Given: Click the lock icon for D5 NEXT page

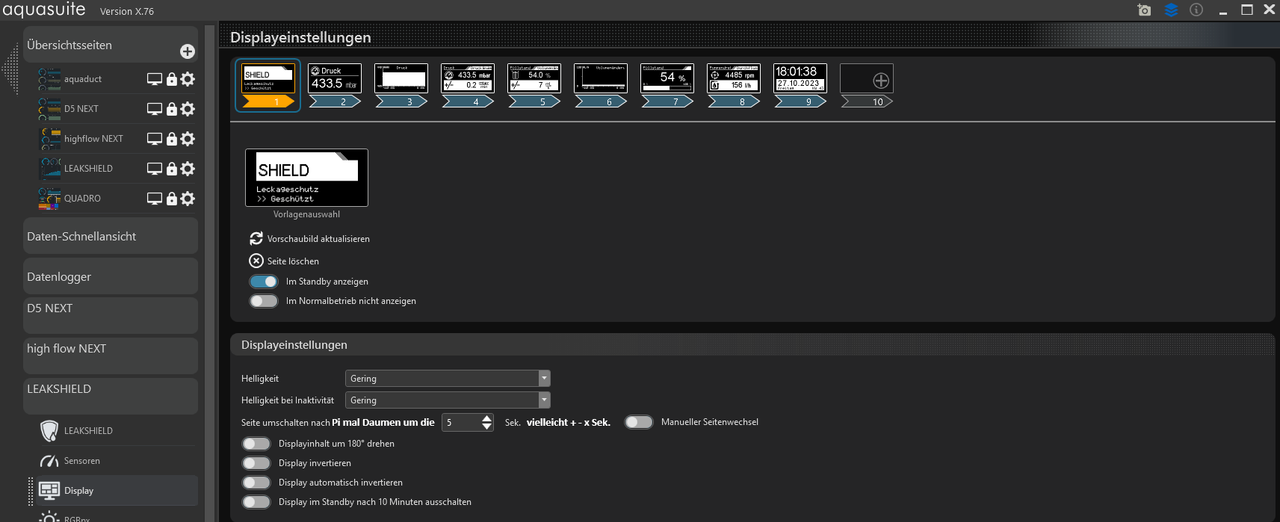Looking at the screenshot, I should point(171,109).
